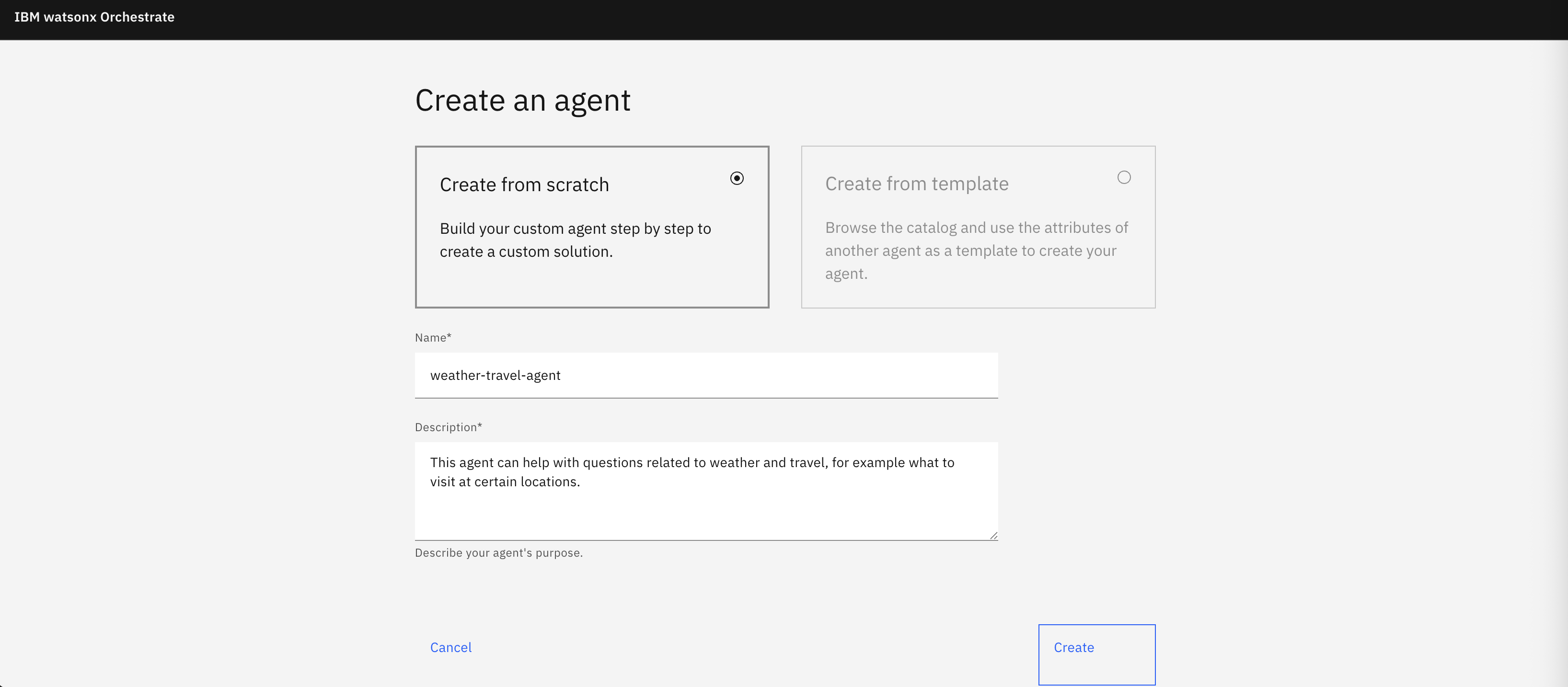Select the Create from scratch radio button
The width and height of the screenshot is (1568, 687).
(x=737, y=178)
